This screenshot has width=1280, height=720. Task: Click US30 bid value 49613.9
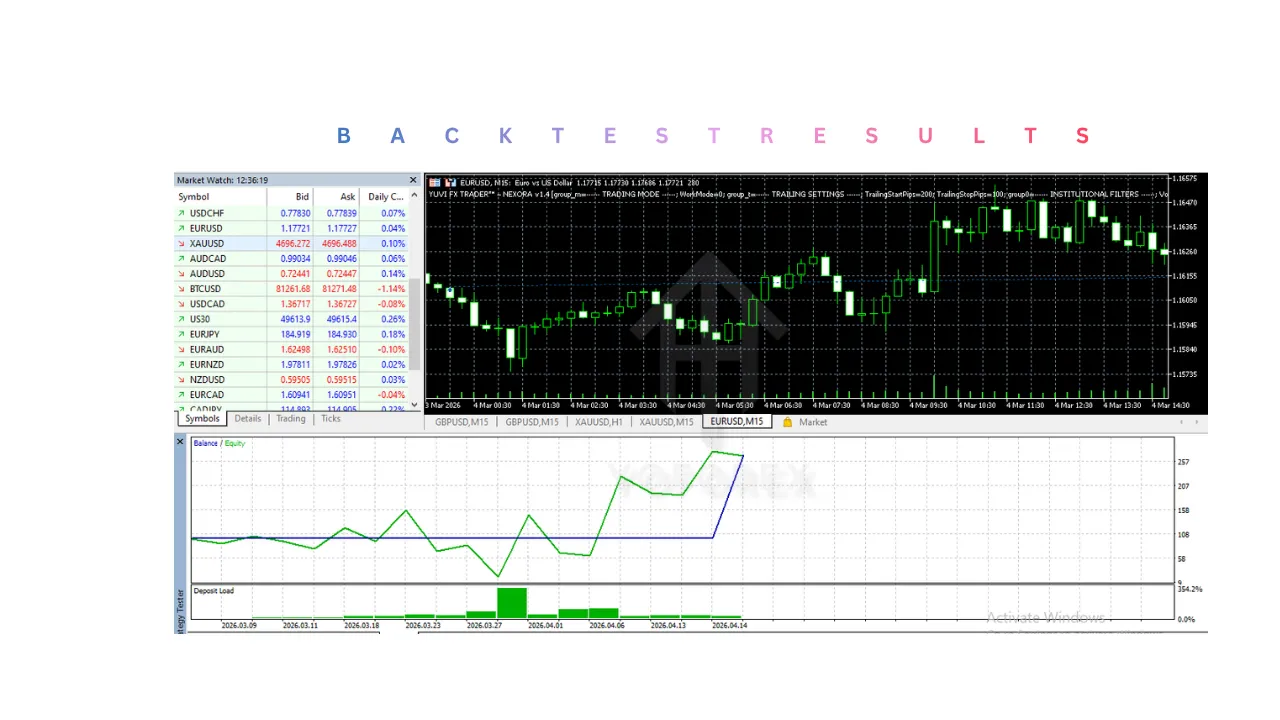294,319
